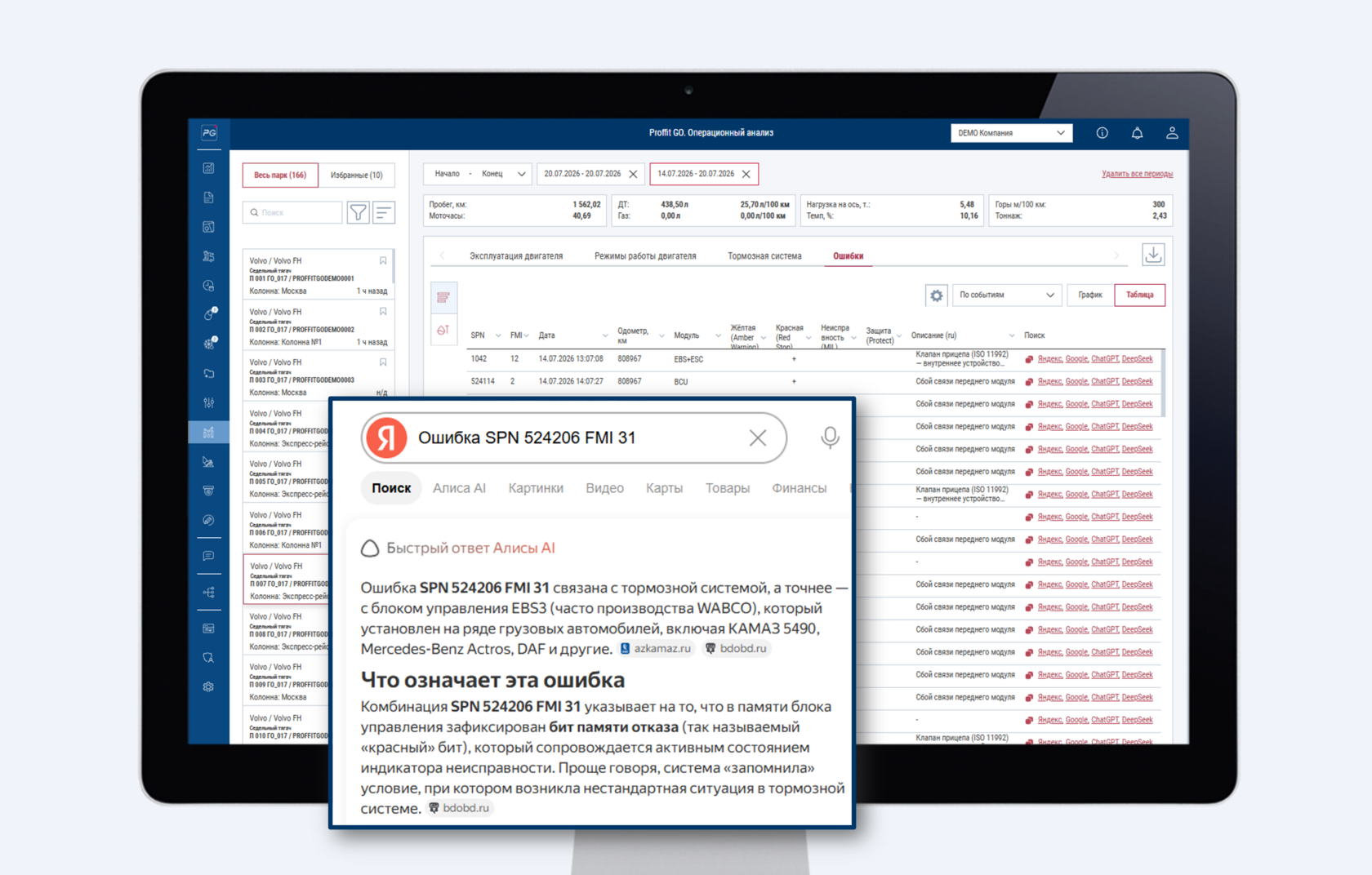Remove the 20.07.2026 - 20.07.2026 period
This screenshot has width=1372, height=875.
click(x=633, y=175)
